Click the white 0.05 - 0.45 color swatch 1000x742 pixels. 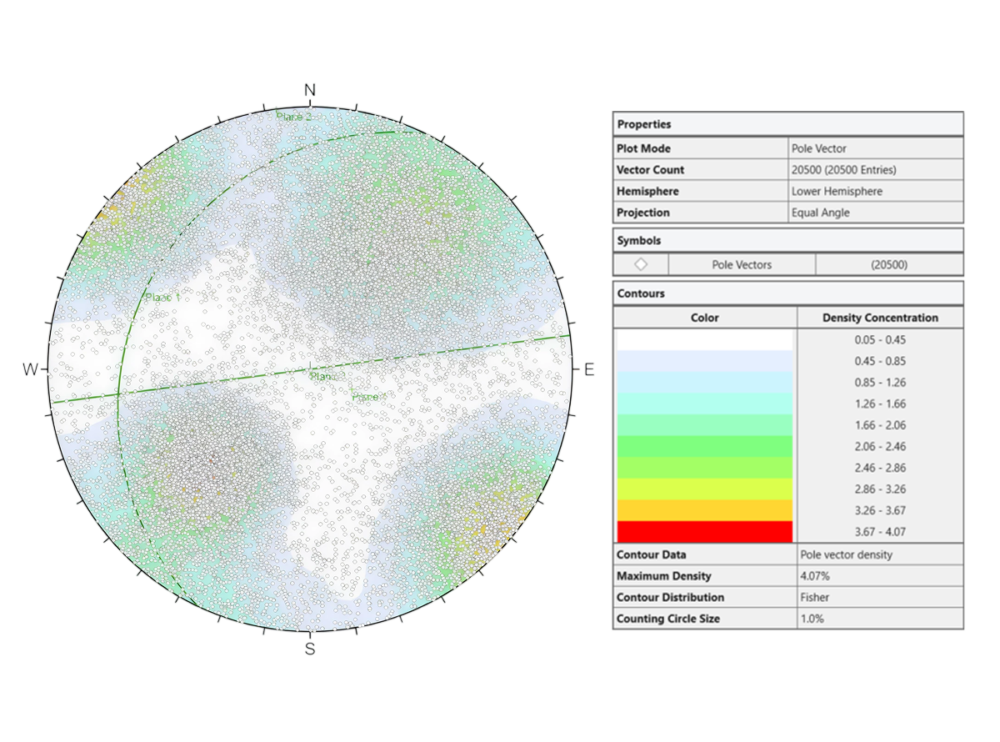pyautogui.click(x=704, y=341)
